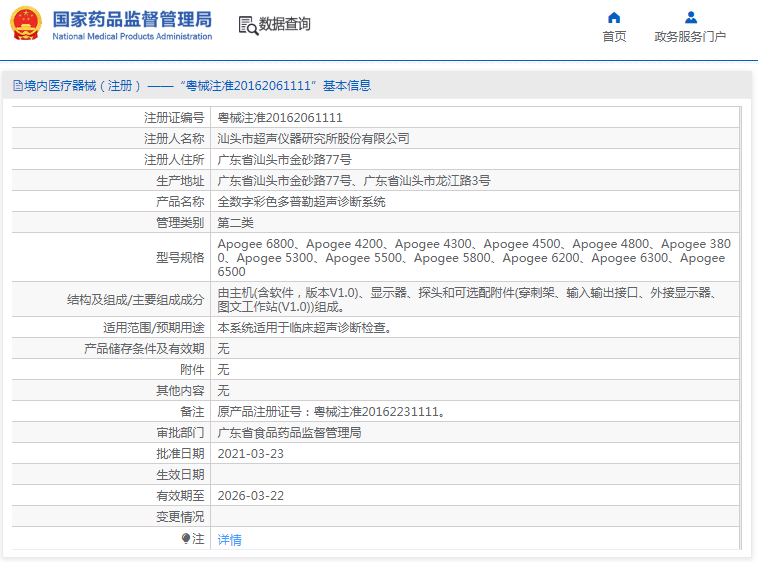Click the 型号规格 row label

point(180,258)
